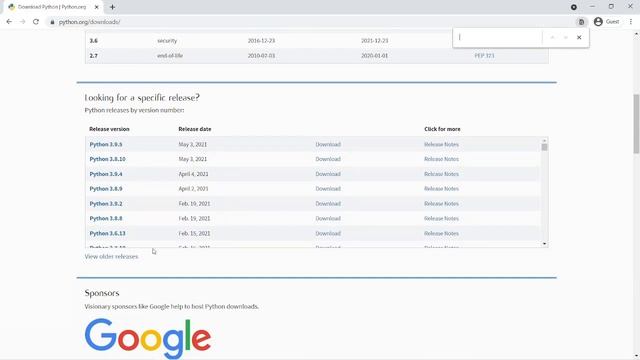Click the release list scroll-up arrow

pos(544,140)
